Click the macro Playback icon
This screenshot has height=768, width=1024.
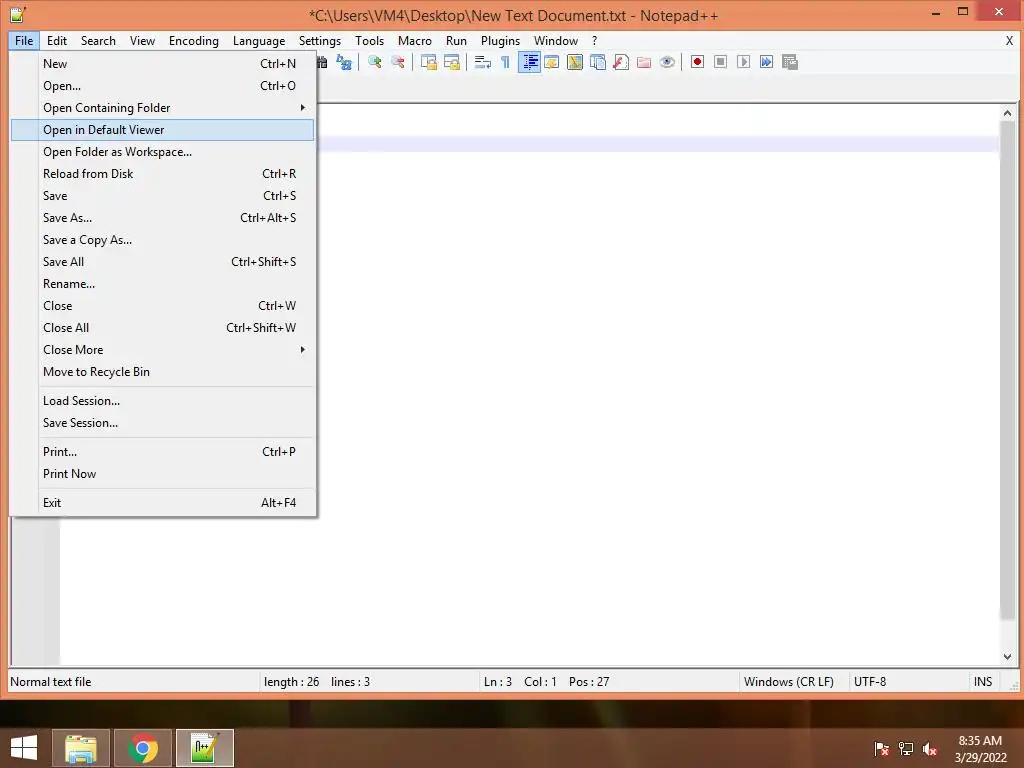coord(743,62)
